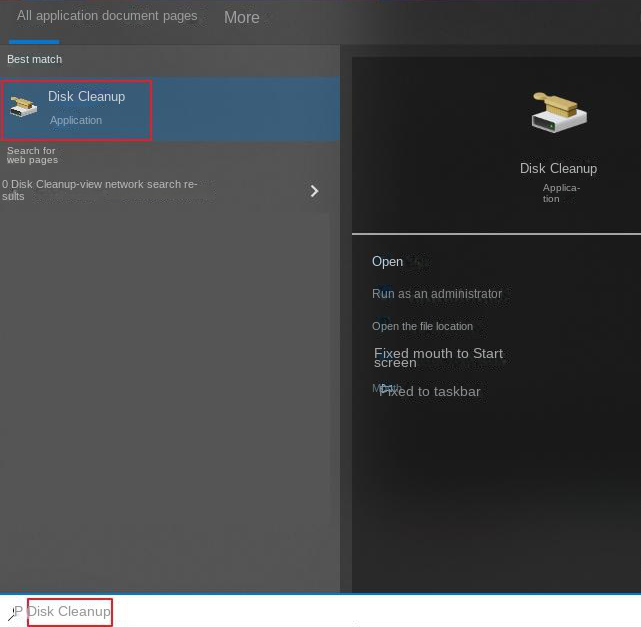Click the Search for web pages heading

click(32, 155)
